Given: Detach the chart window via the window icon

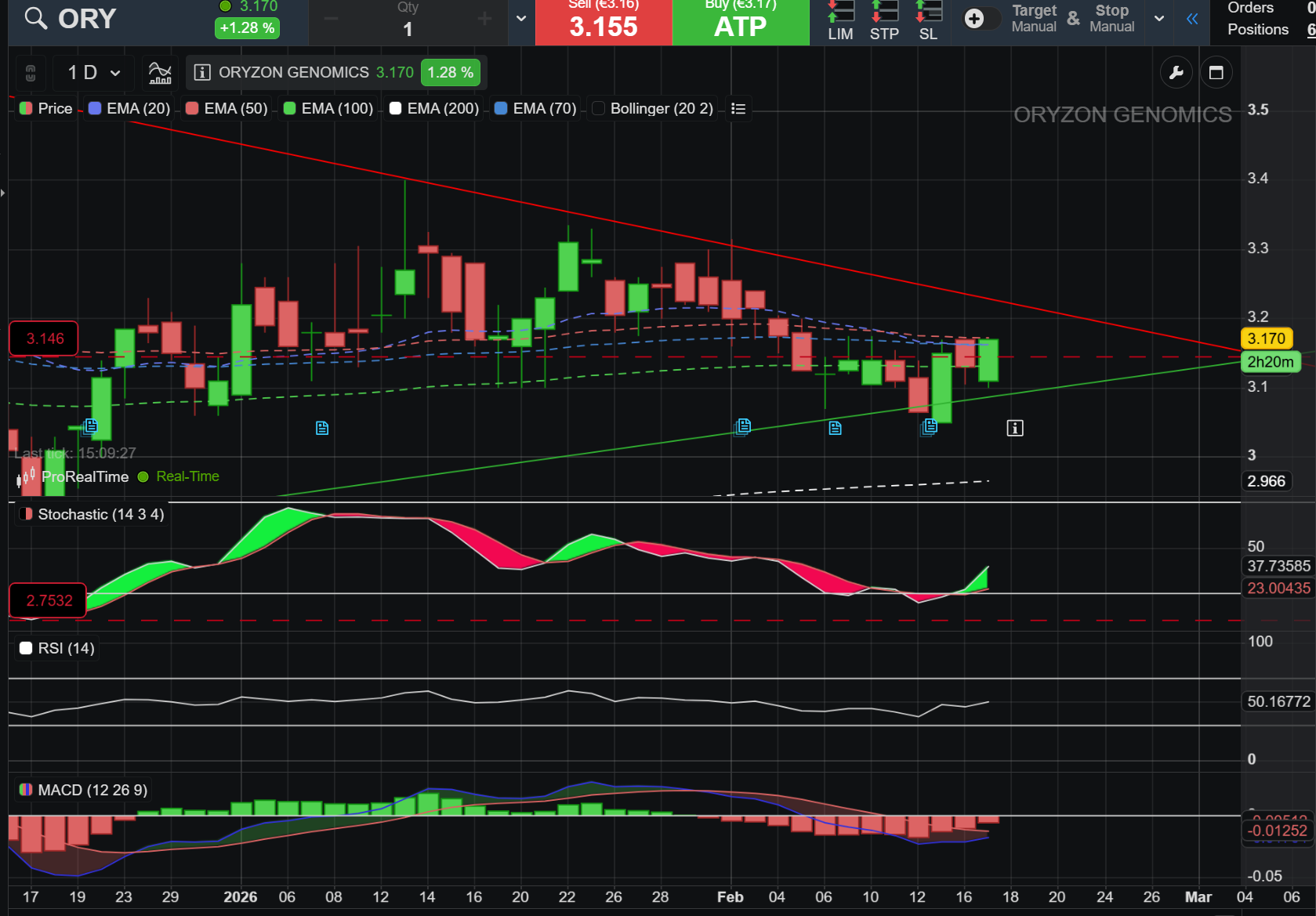Looking at the screenshot, I should click(1216, 73).
